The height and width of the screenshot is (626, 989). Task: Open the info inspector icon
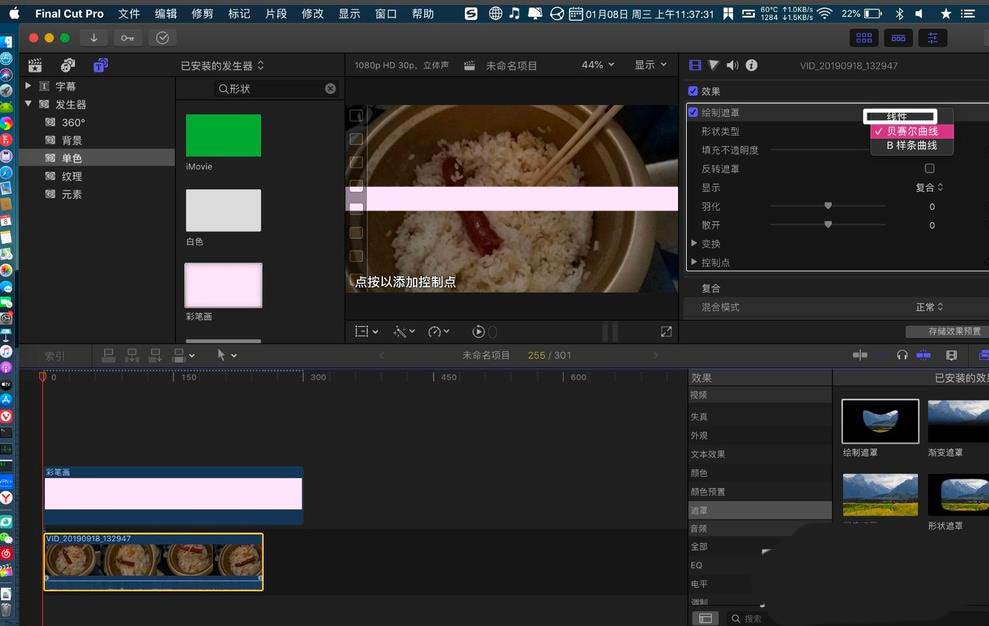(751, 65)
